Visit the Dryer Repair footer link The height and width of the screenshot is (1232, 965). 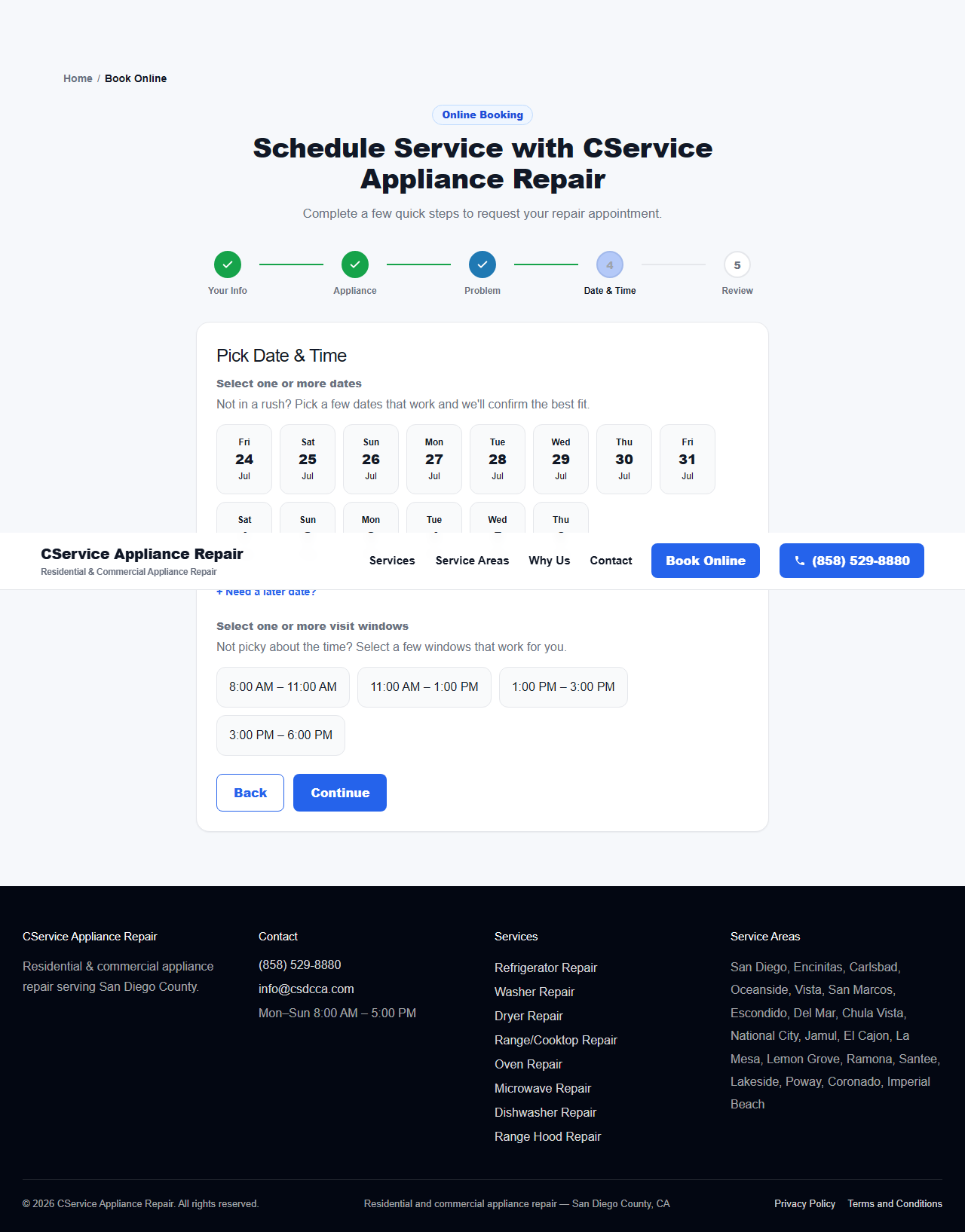(528, 1016)
